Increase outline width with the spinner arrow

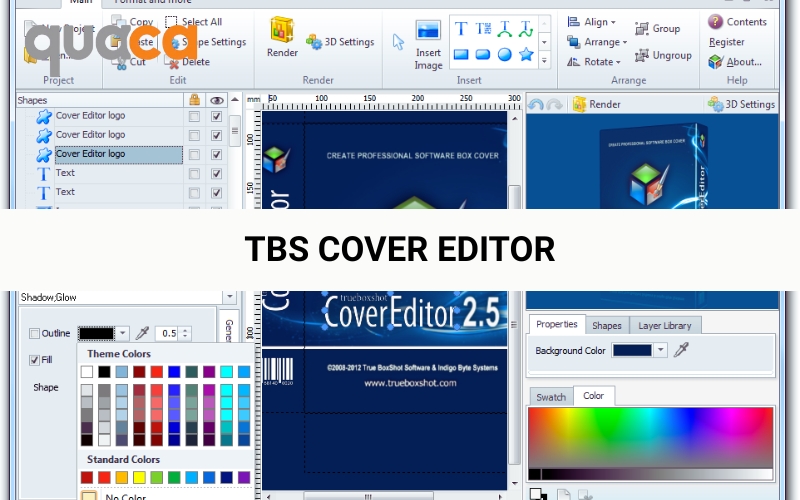tap(185, 330)
